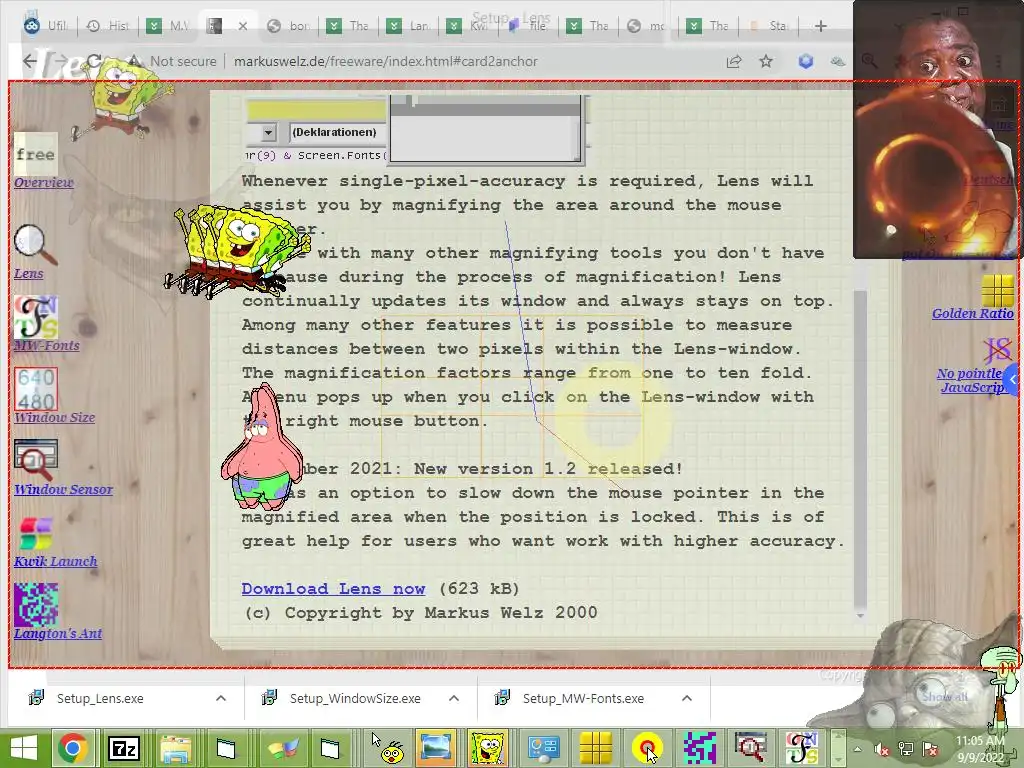Follow the Golden Ratio text link

click(973, 313)
